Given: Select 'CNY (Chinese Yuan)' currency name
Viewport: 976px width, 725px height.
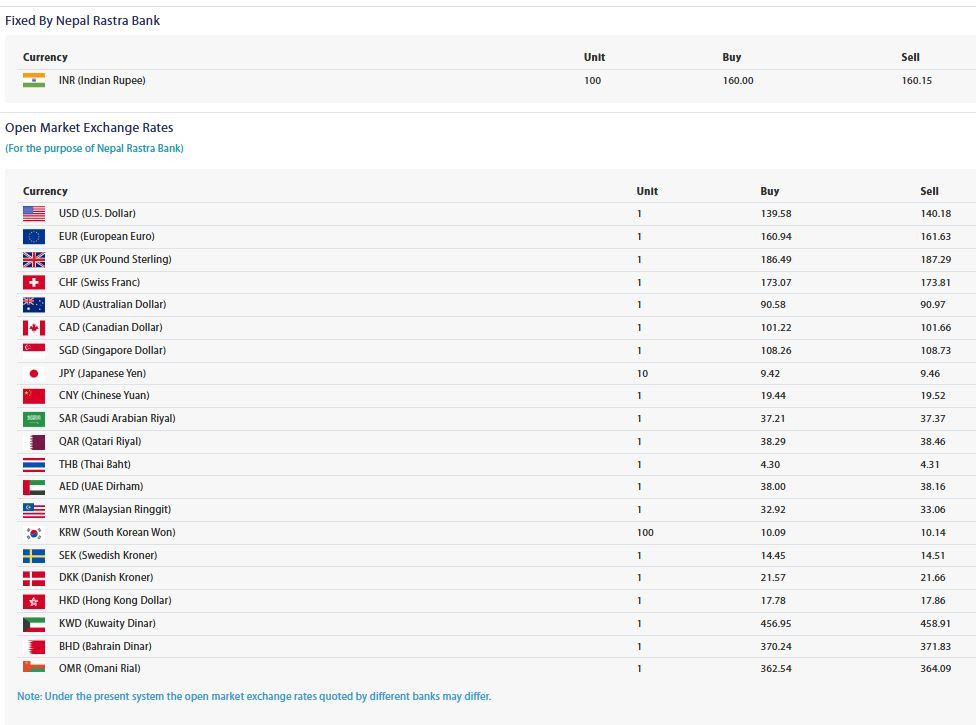Looking at the screenshot, I should (x=104, y=396).
